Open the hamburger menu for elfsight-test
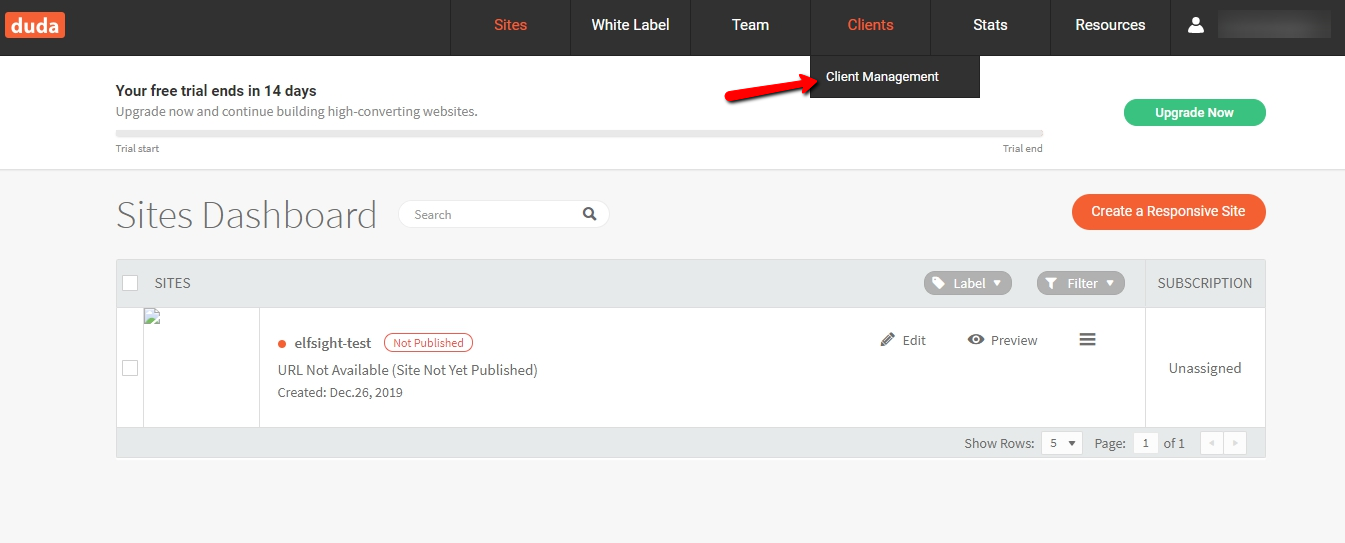1345x543 pixels. (x=1088, y=340)
